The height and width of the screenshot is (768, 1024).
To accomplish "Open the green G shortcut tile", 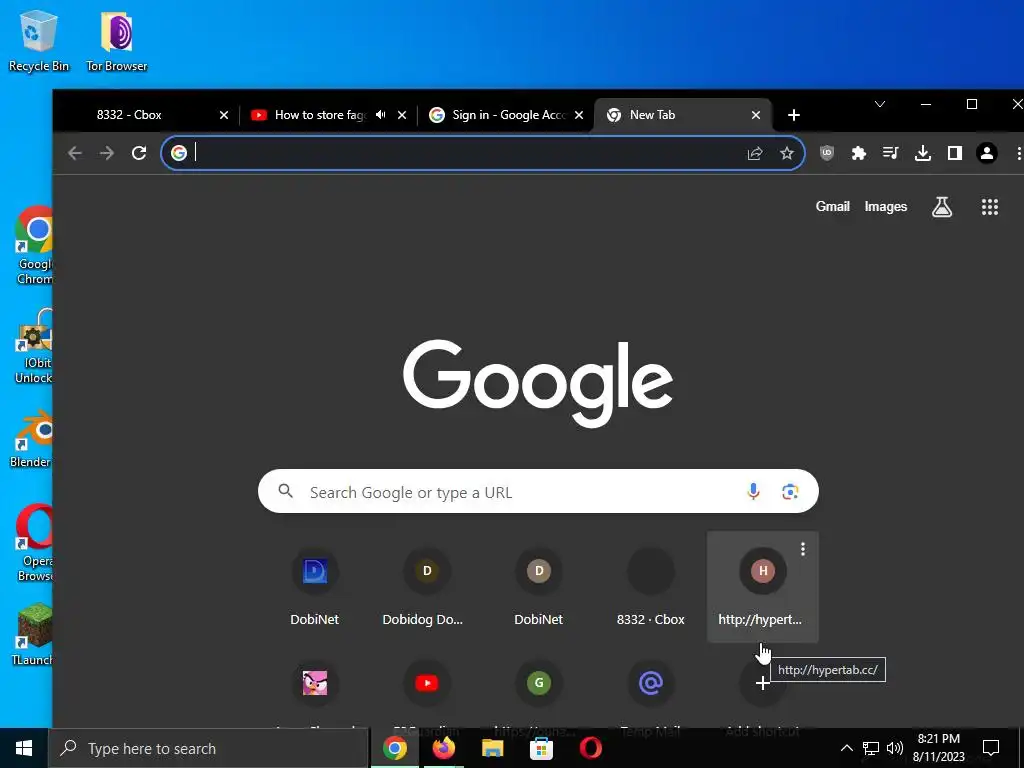I will click(539, 683).
